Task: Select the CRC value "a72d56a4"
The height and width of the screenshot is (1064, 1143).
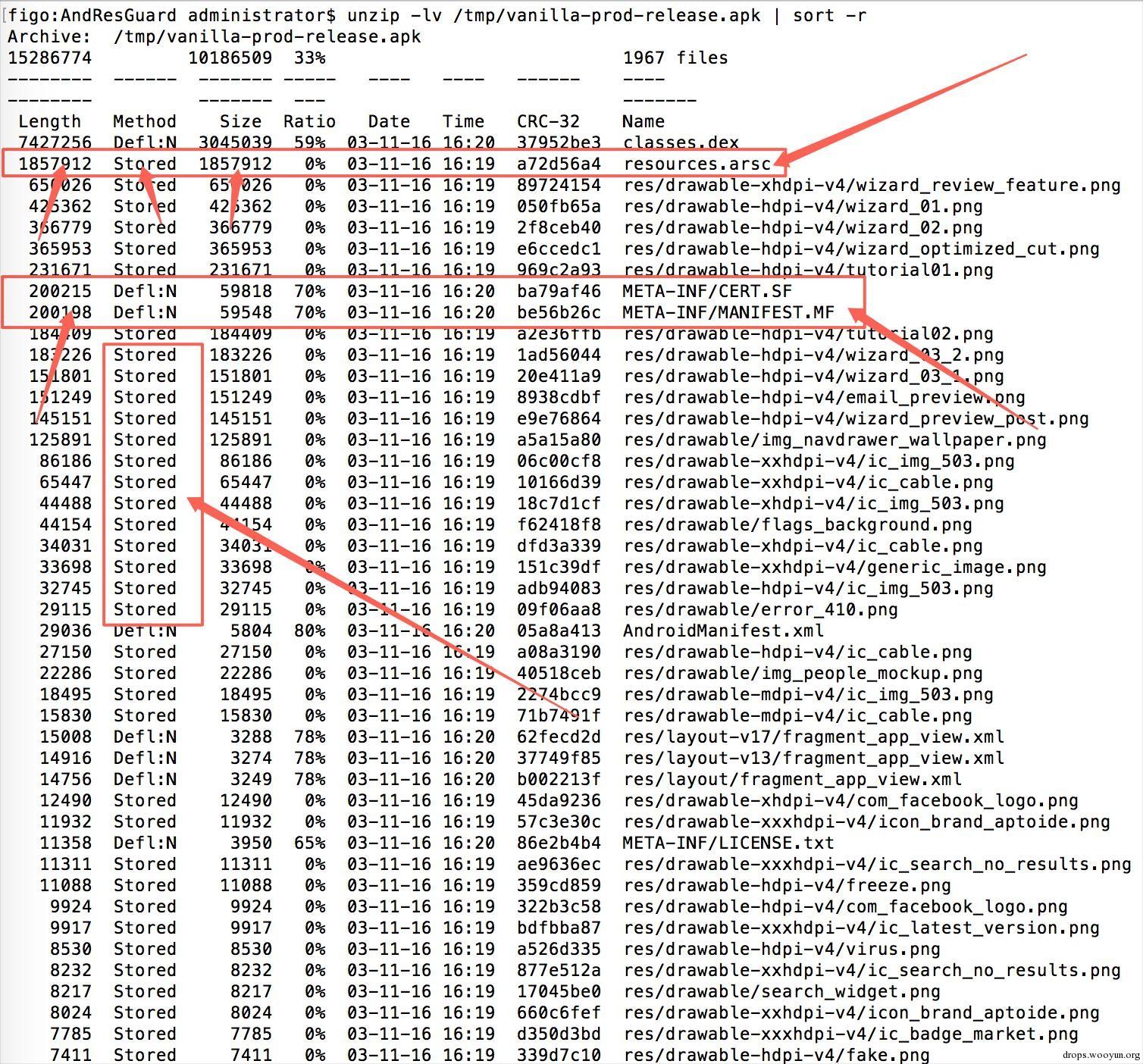Action: coord(559,164)
